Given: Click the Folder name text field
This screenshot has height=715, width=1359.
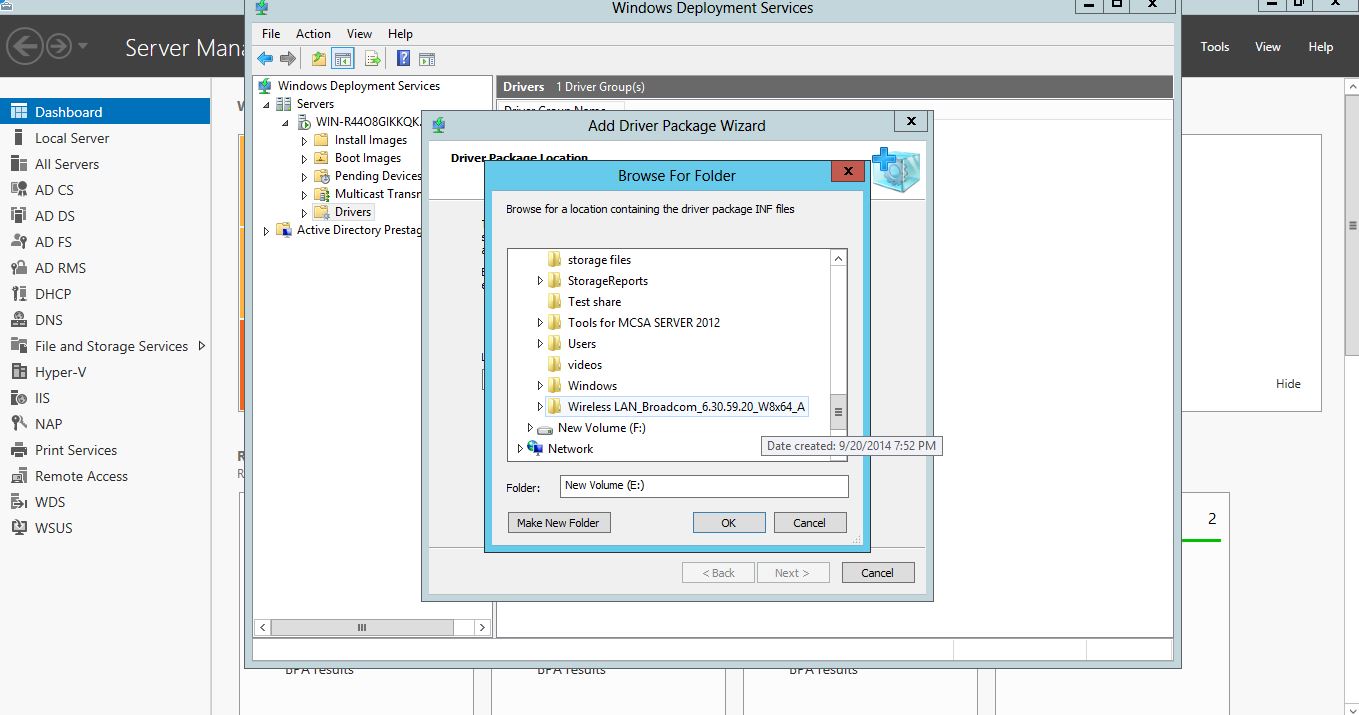Looking at the screenshot, I should tap(703, 486).
